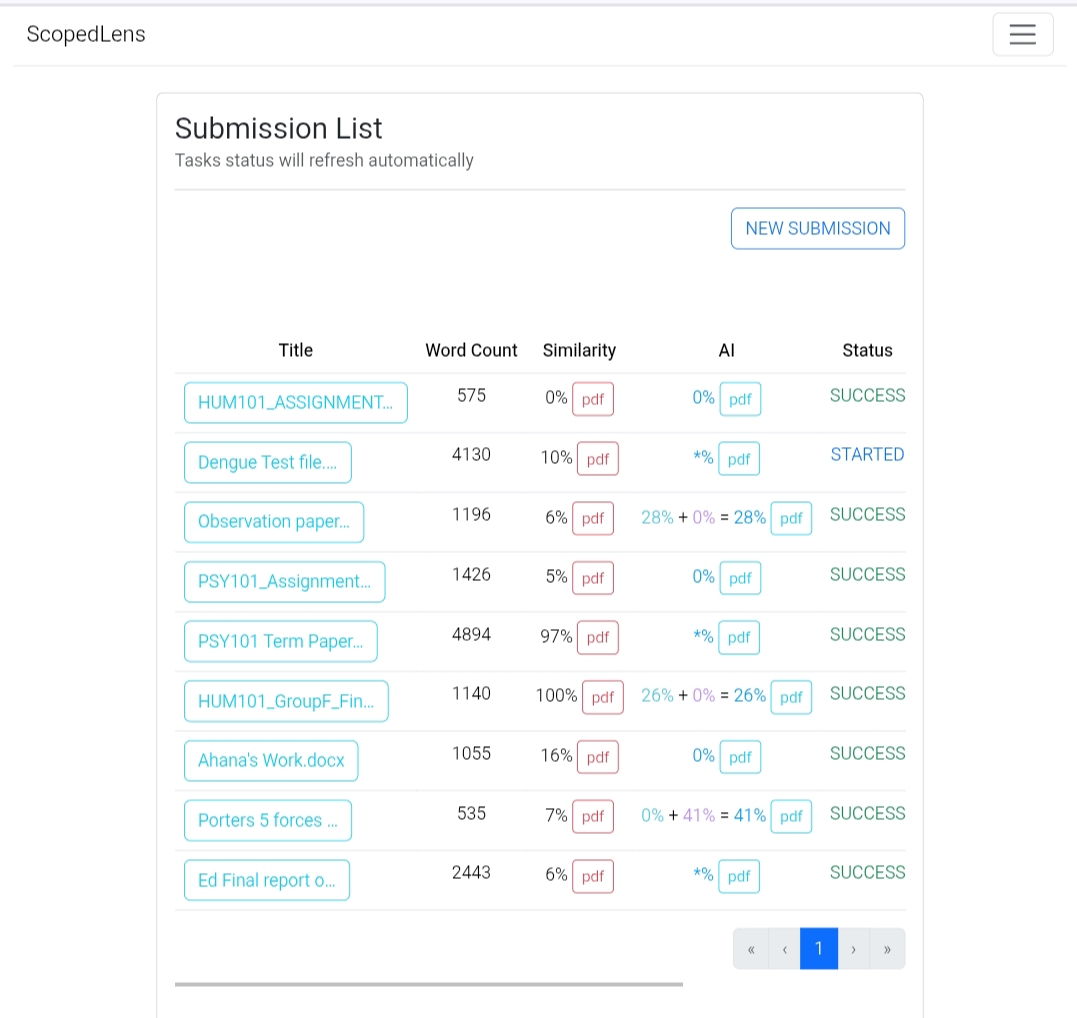The image size is (1077, 1018).
Task: Go to next page using single arrow
Action: [853, 948]
